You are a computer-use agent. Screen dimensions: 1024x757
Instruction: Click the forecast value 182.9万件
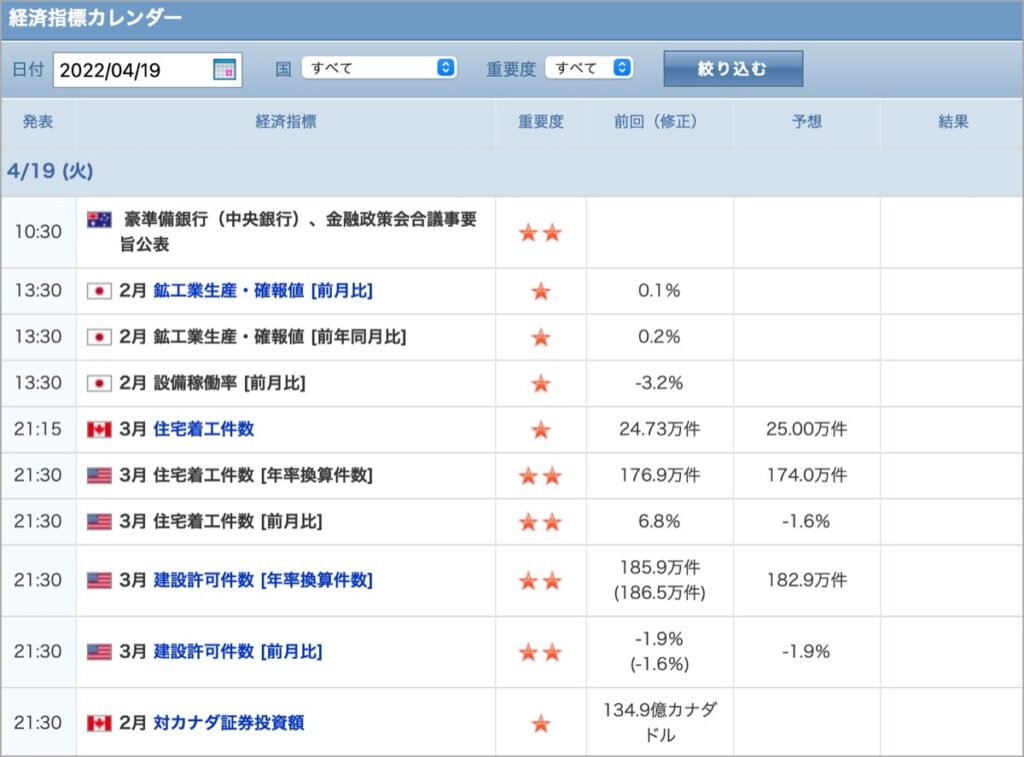coord(807,580)
